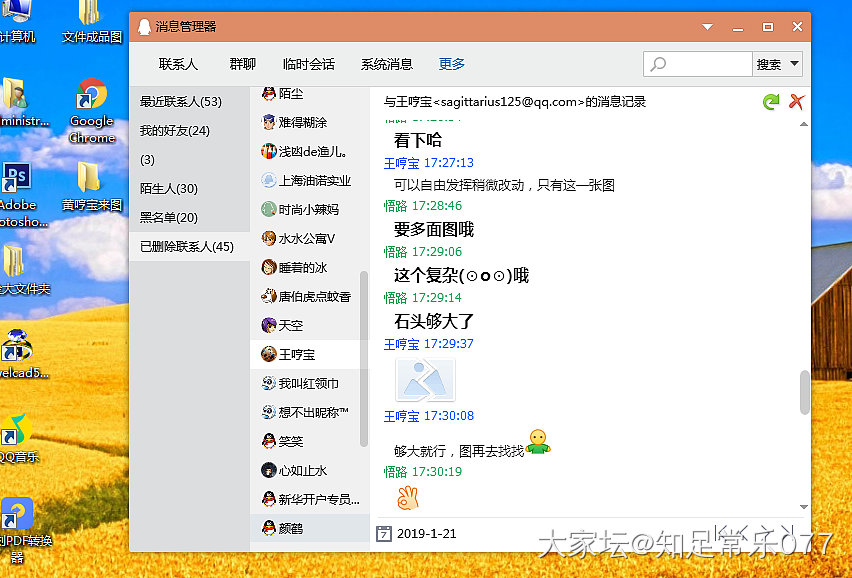Switch to the 群聊 tab
Viewport: 852px width, 578px height.
tap(242, 64)
